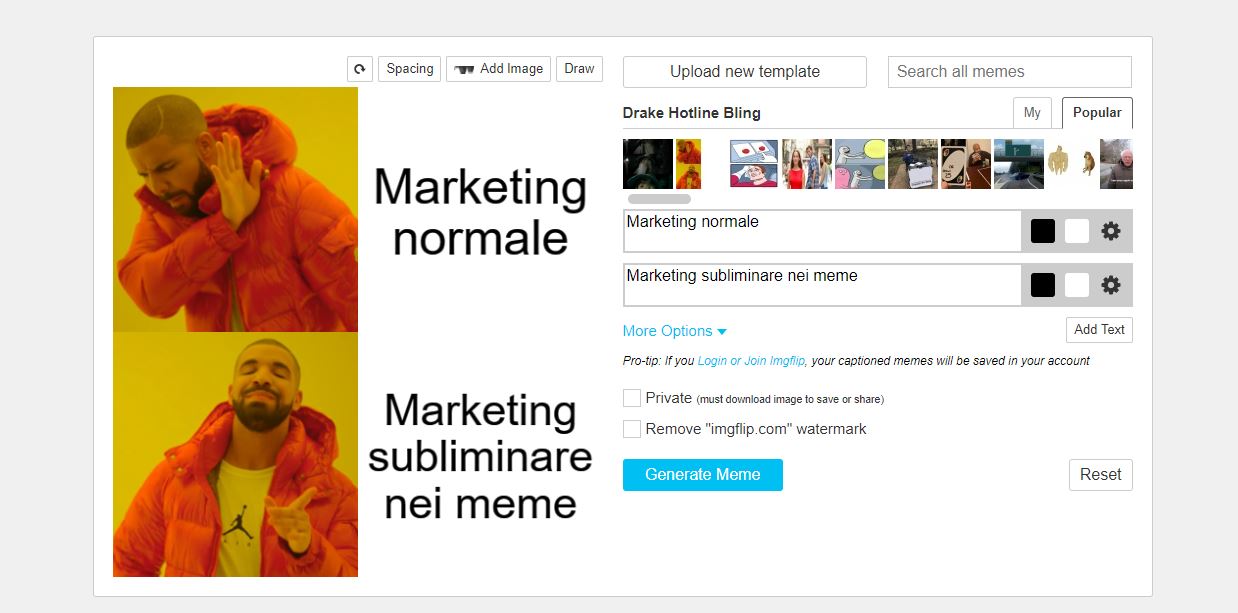Image resolution: width=1238 pixels, height=613 pixels.
Task: Click the Add Image button
Action: click(x=498, y=69)
